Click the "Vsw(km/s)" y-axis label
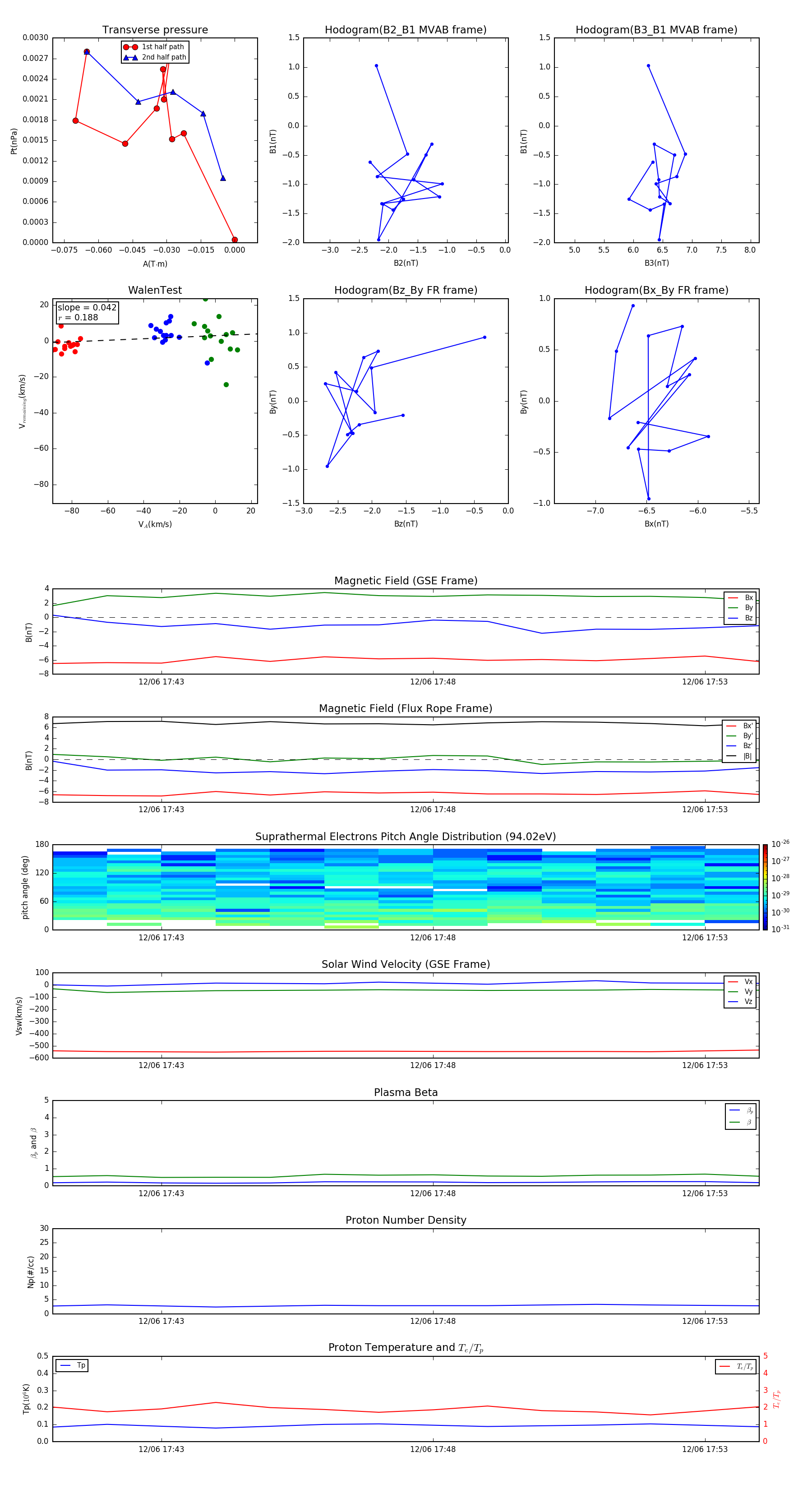812x1489 pixels. [x=19, y=1016]
